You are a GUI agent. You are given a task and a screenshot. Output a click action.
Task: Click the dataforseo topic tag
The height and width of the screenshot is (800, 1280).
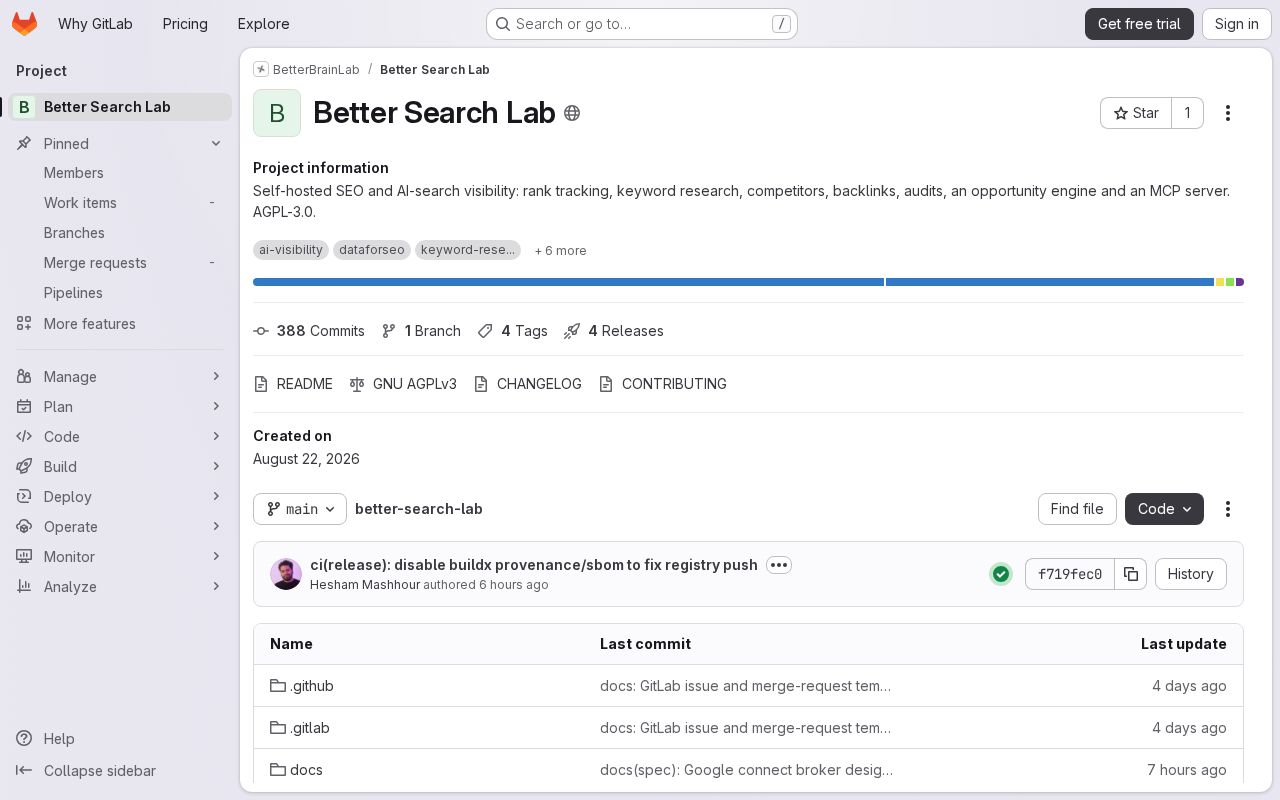[x=372, y=250]
